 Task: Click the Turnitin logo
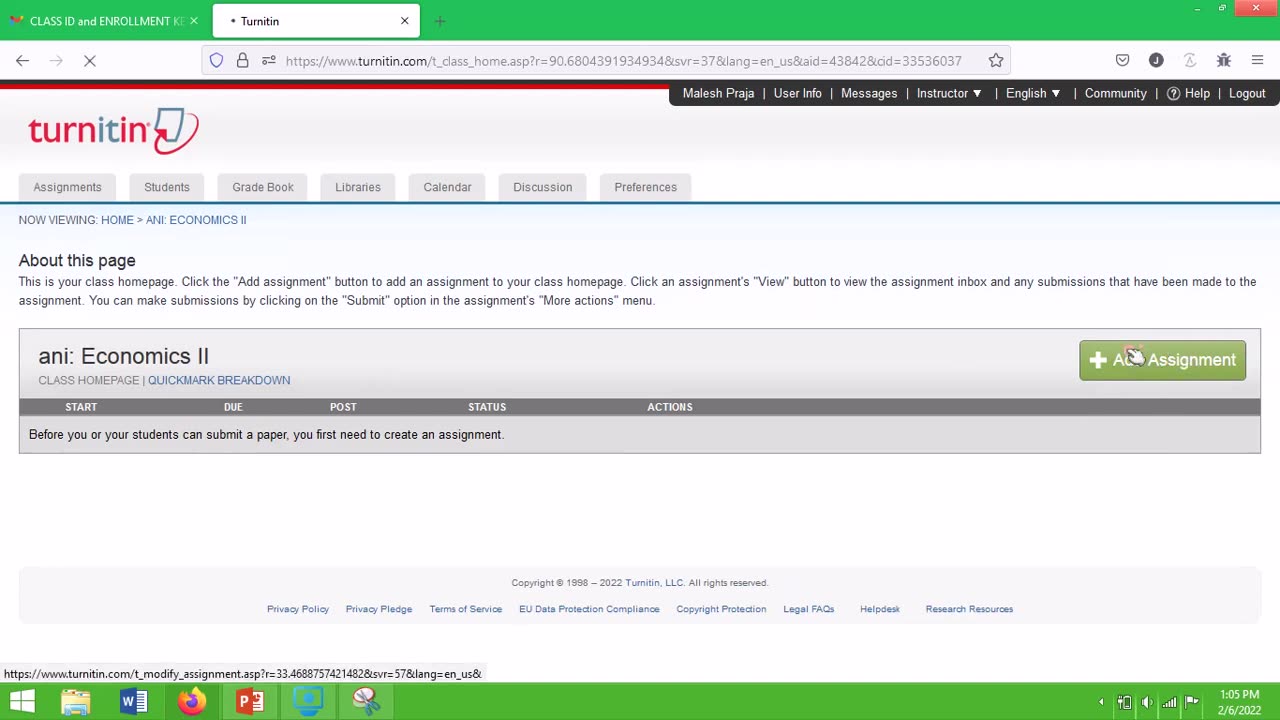(x=113, y=131)
